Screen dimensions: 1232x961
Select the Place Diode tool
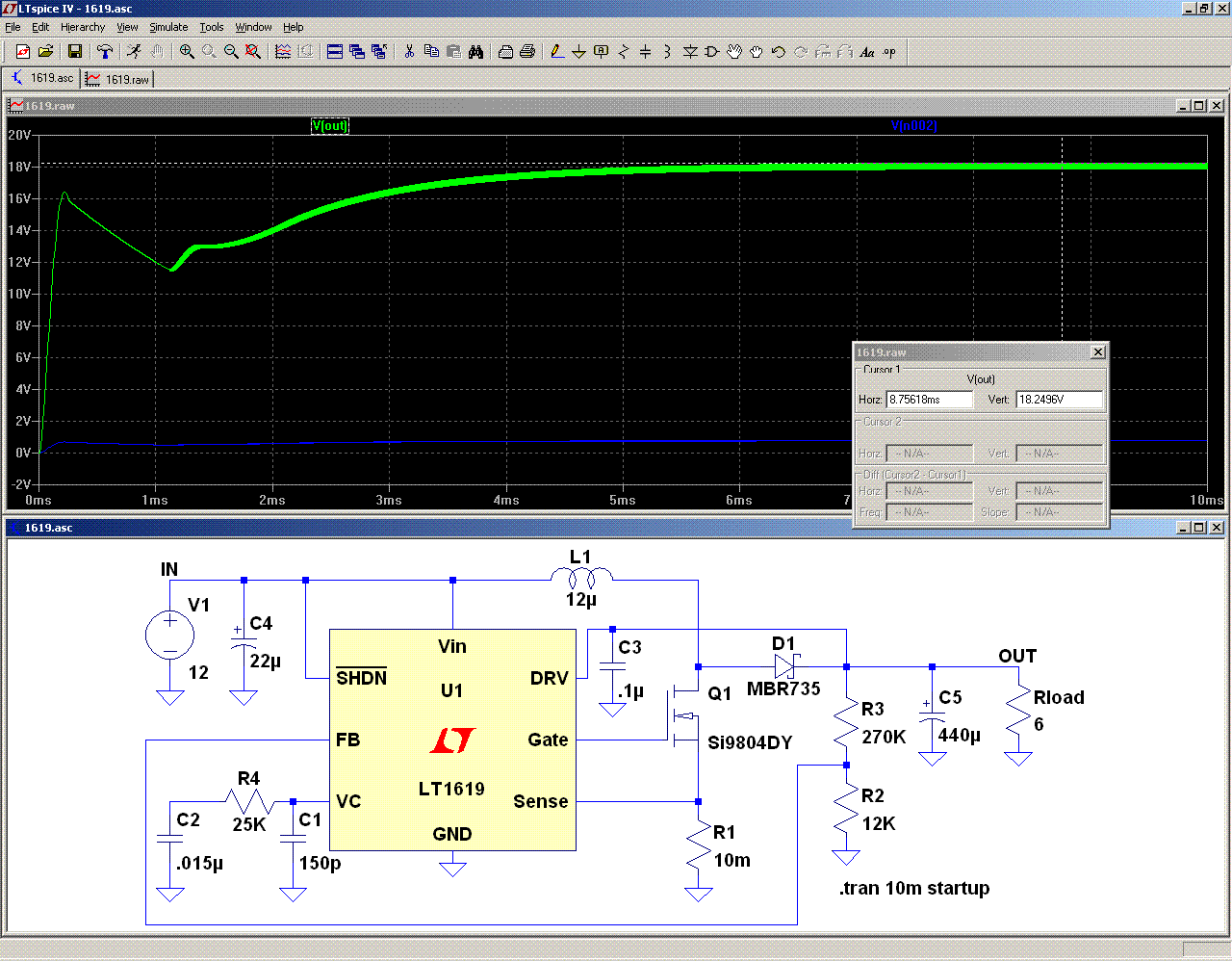(690, 52)
